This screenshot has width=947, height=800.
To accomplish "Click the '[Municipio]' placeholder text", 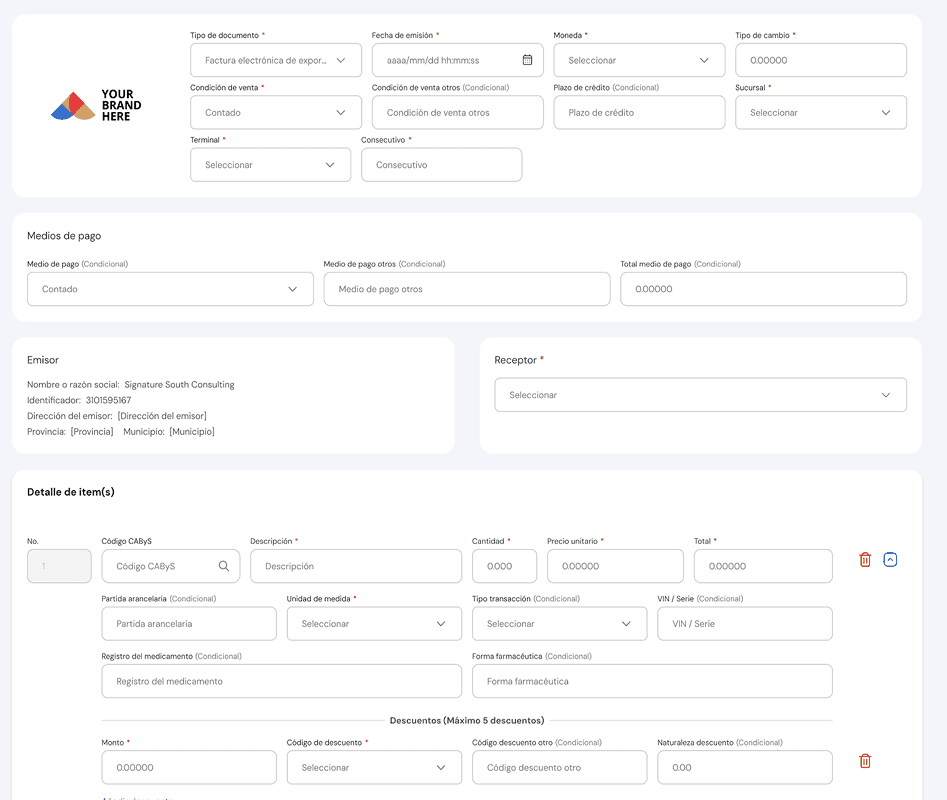I will click(x=192, y=432).
